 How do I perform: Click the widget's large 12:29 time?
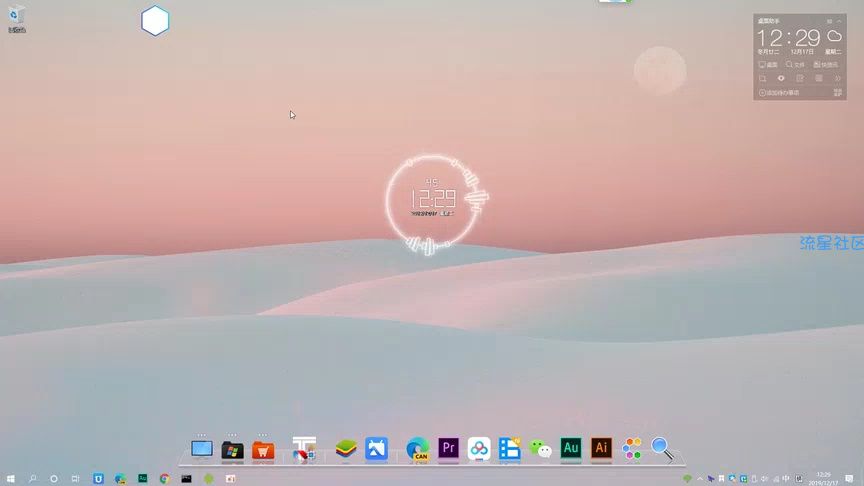tap(789, 37)
